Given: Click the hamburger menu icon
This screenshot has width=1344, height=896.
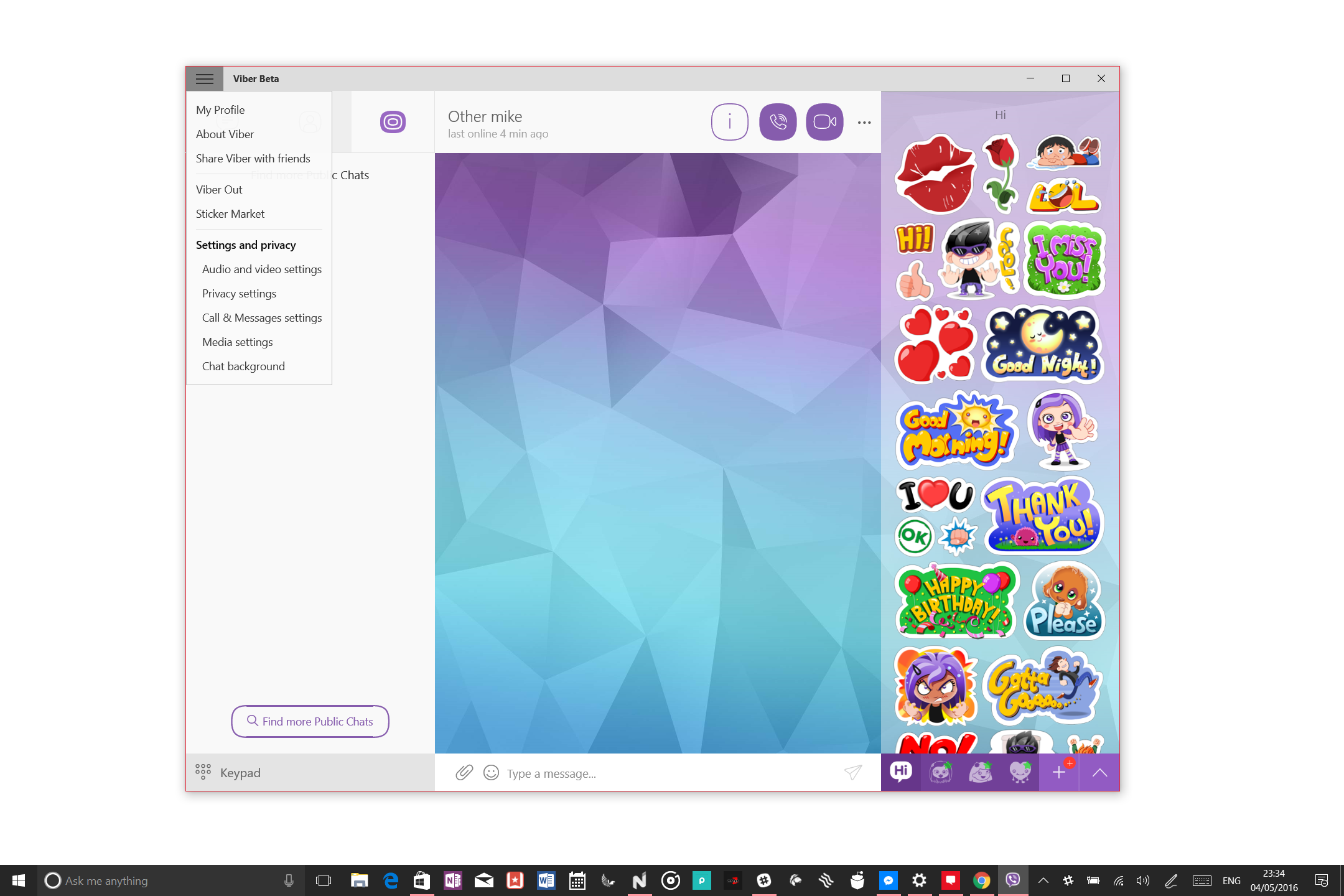Looking at the screenshot, I should click(x=205, y=78).
